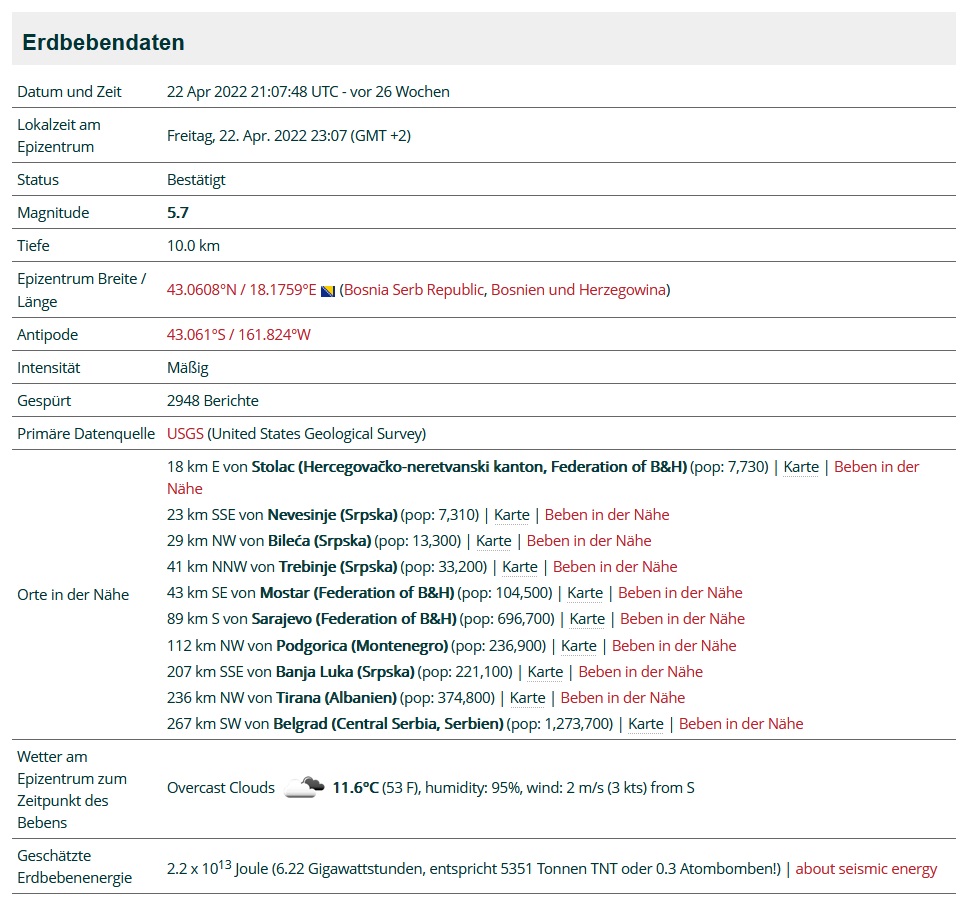Viewport: 976px width, 898px height.
Task: Open Karte link for Podgorica
Action: 579,645
